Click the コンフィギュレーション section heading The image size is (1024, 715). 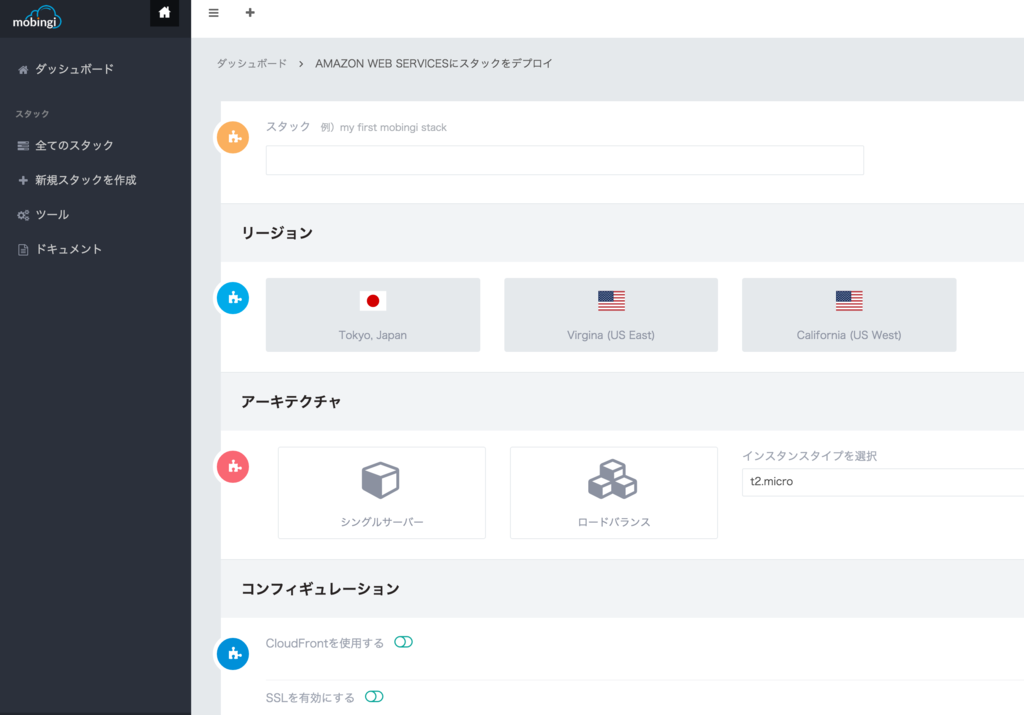coord(320,589)
